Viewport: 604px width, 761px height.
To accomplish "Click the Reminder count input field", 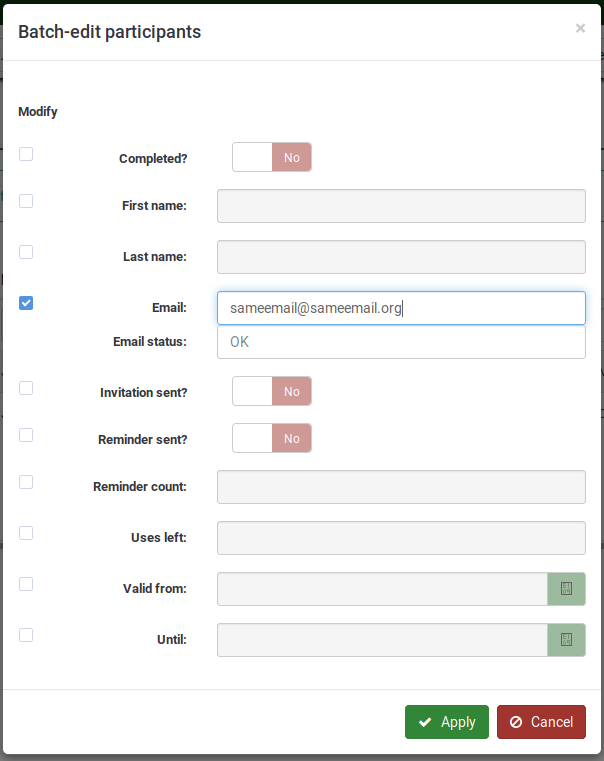I will (x=401, y=487).
